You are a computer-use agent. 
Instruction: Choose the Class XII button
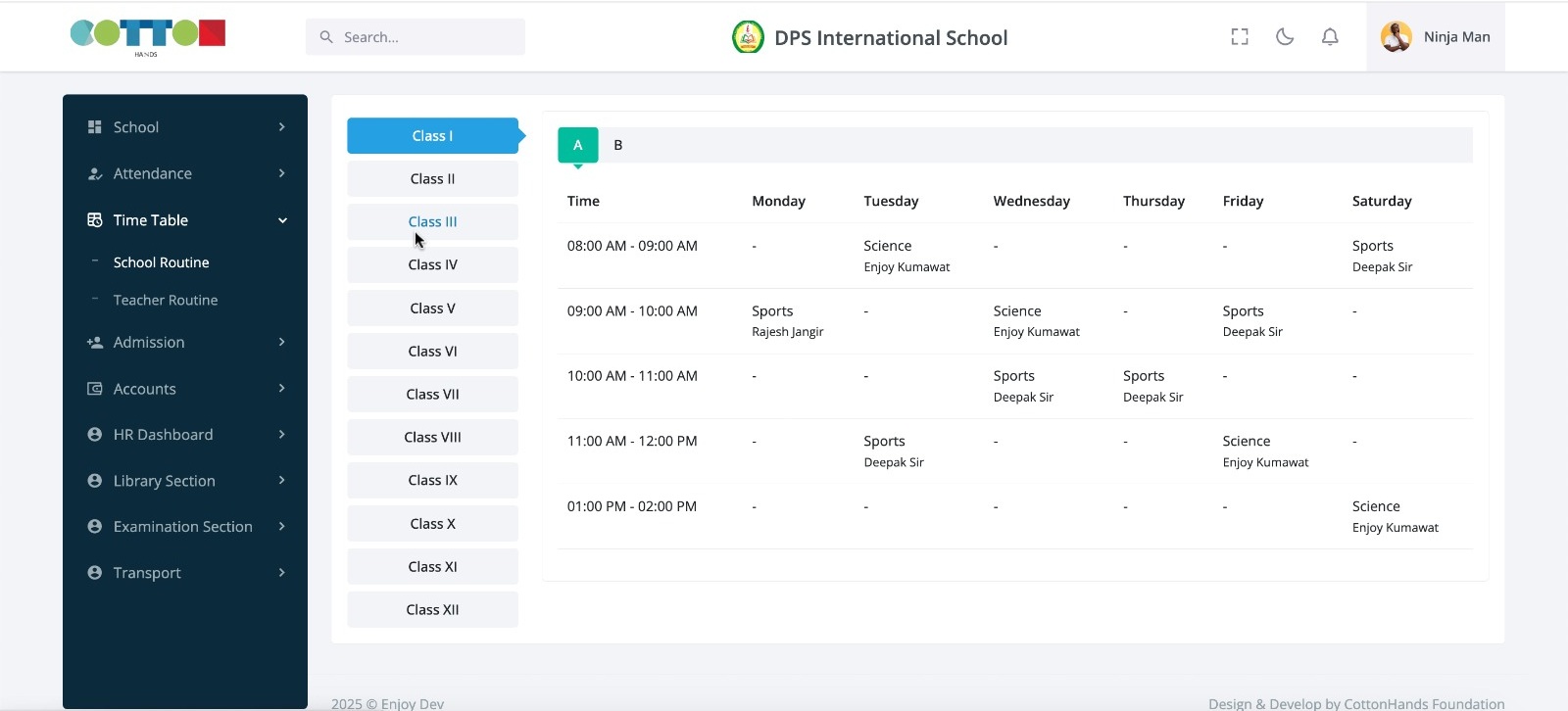(x=432, y=610)
